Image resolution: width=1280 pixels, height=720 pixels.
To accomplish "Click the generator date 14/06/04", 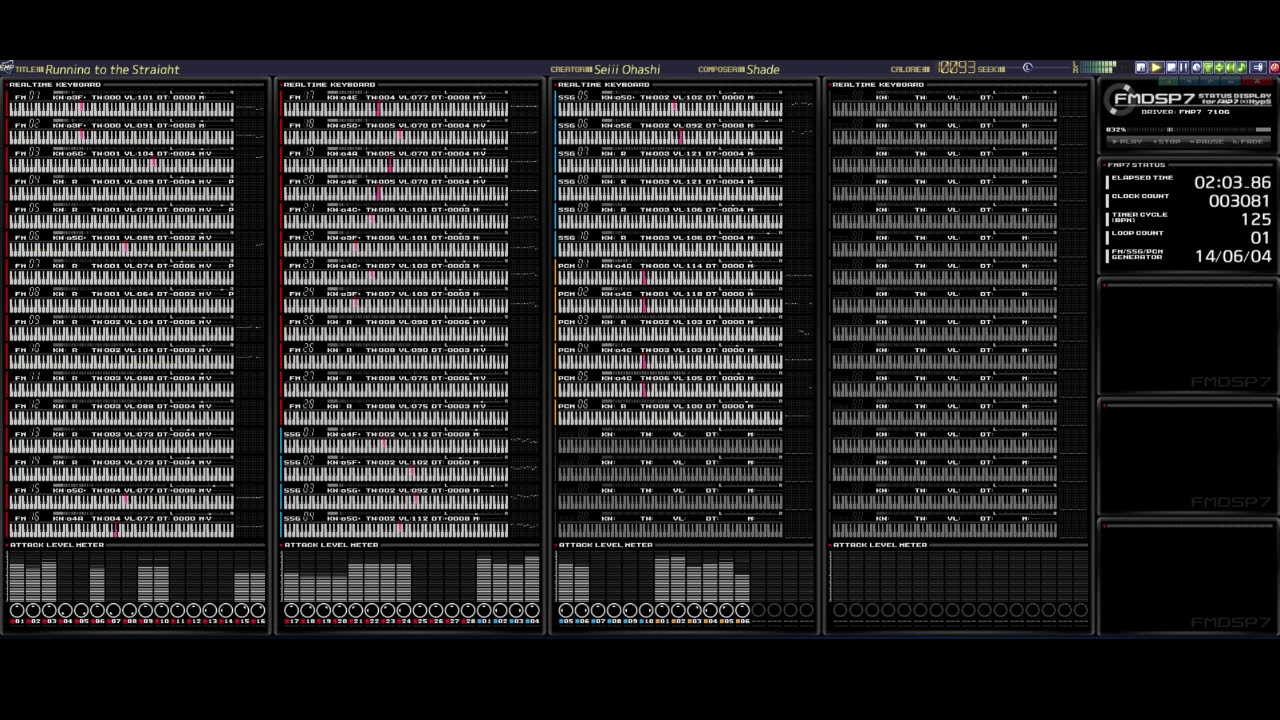I will (x=1233, y=256).
